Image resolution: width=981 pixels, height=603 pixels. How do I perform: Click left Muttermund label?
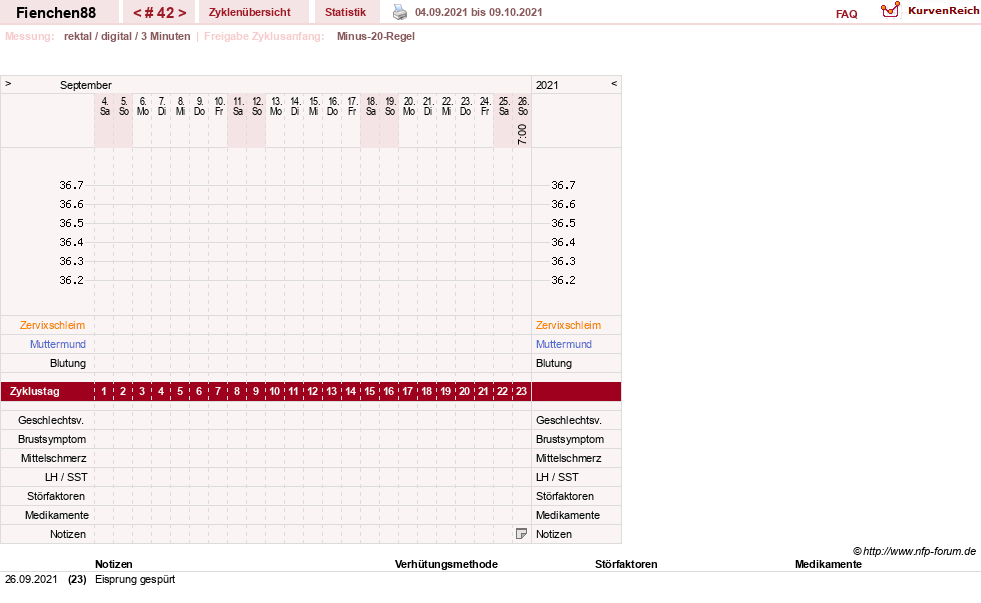(58, 344)
